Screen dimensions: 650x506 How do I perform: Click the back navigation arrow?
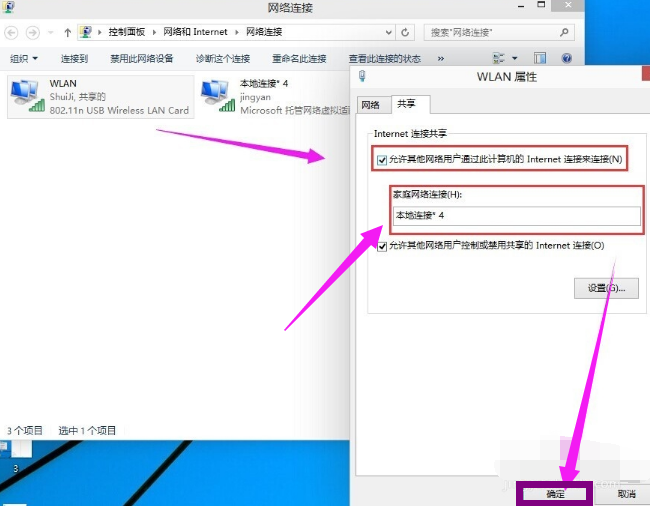12,32
